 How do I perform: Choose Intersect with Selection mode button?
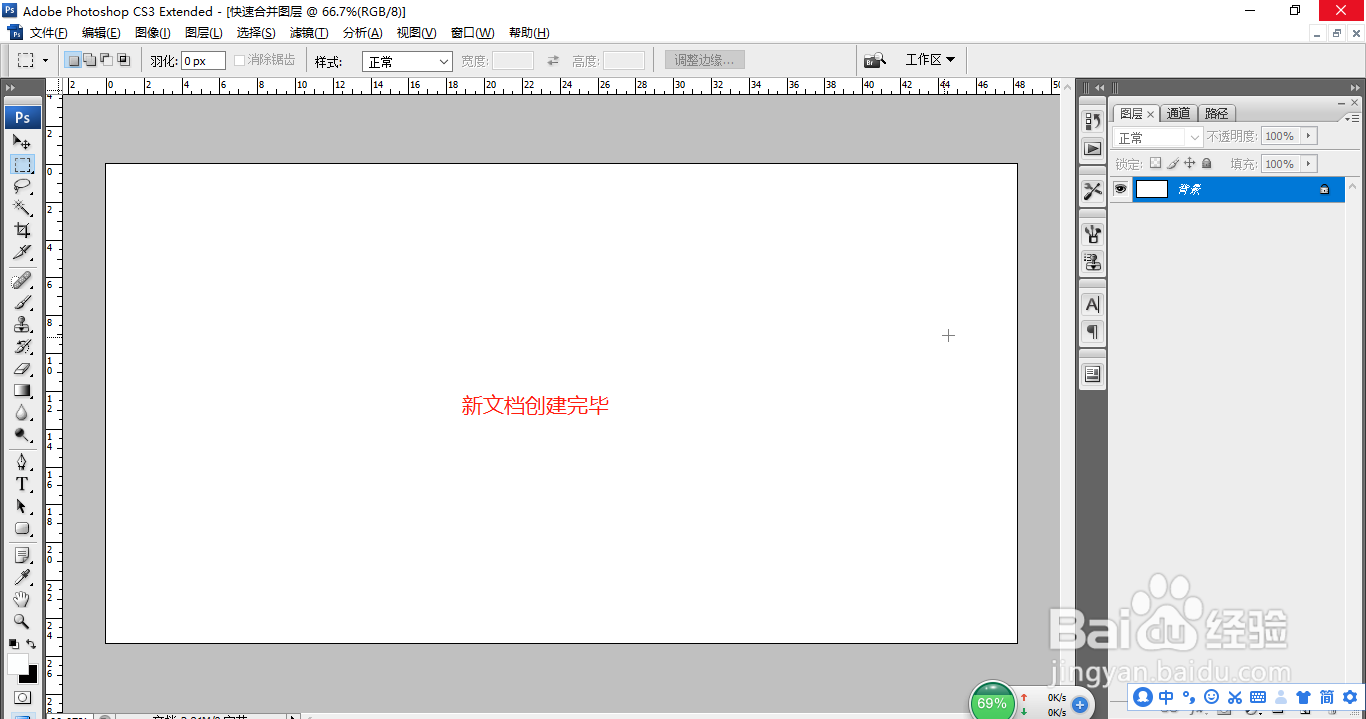tap(124, 60)
